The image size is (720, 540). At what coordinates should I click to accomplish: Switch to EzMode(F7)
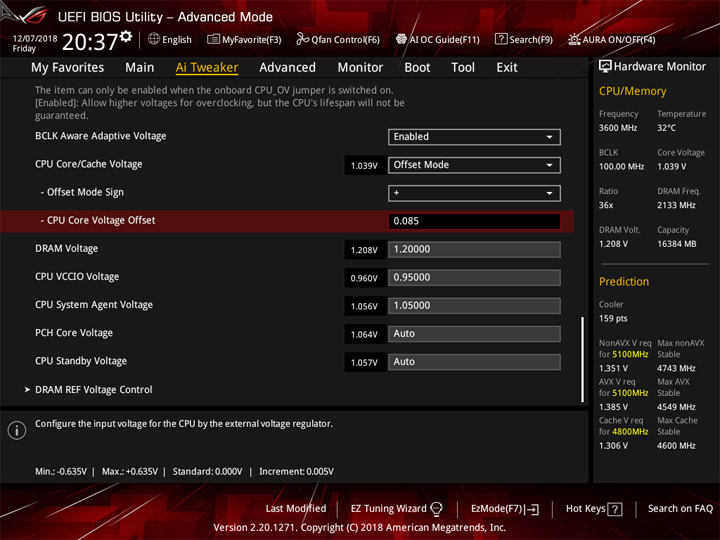point(505,509)
